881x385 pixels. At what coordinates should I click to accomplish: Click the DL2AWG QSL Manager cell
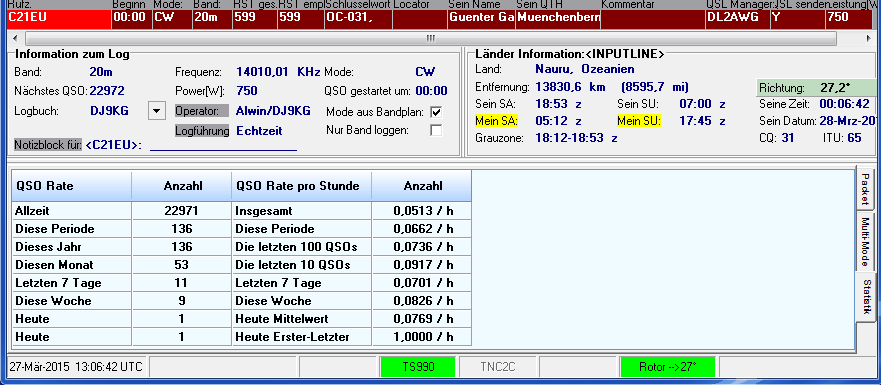coord(737,19)
